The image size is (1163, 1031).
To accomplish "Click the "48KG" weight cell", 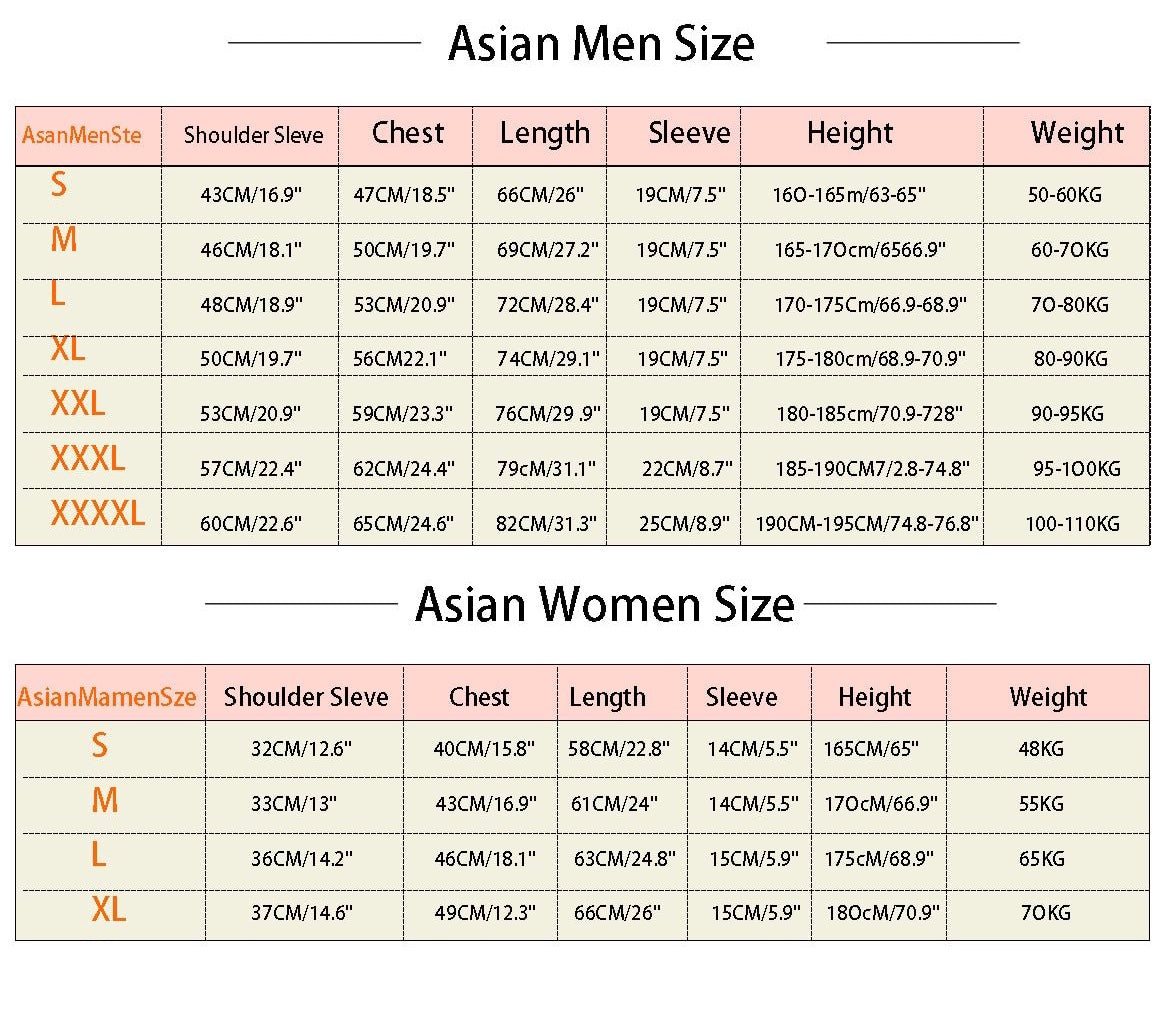I will [x=1041, y=748].
